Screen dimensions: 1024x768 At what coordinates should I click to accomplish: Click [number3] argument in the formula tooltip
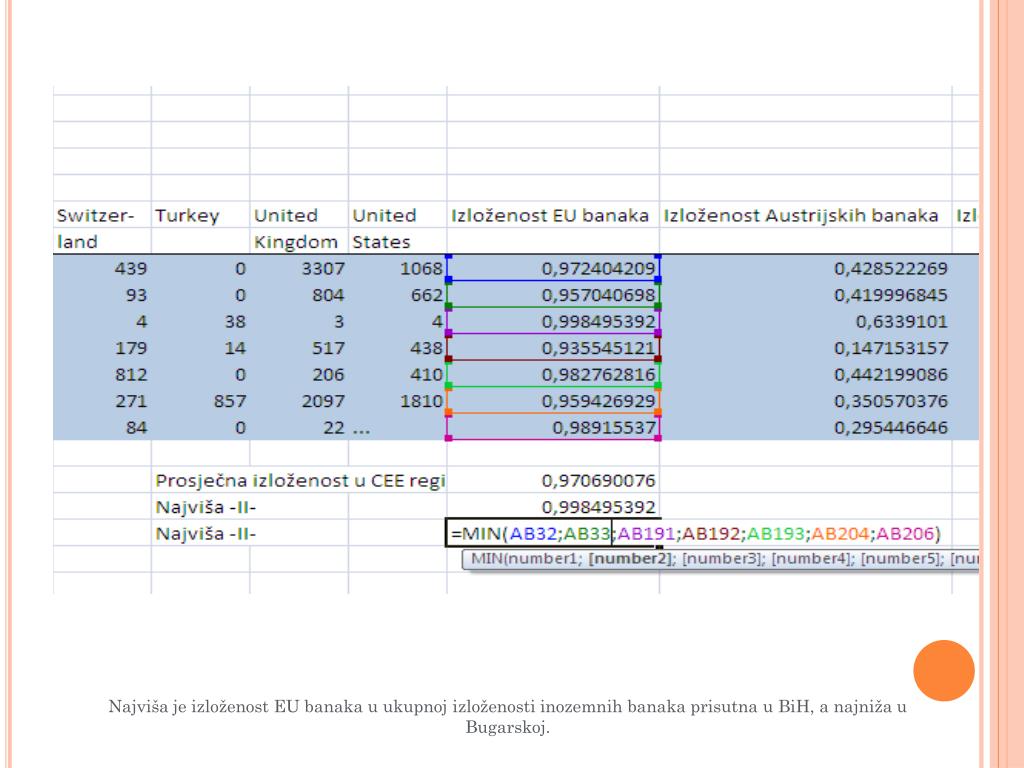pos(718,558)
